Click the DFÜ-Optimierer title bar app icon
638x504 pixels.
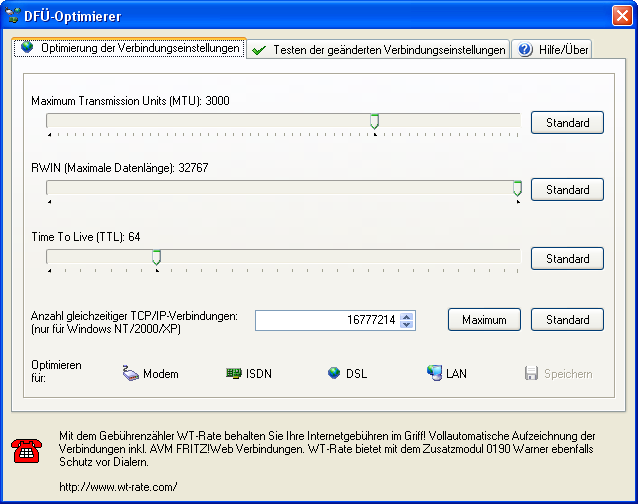pos(13,15)
